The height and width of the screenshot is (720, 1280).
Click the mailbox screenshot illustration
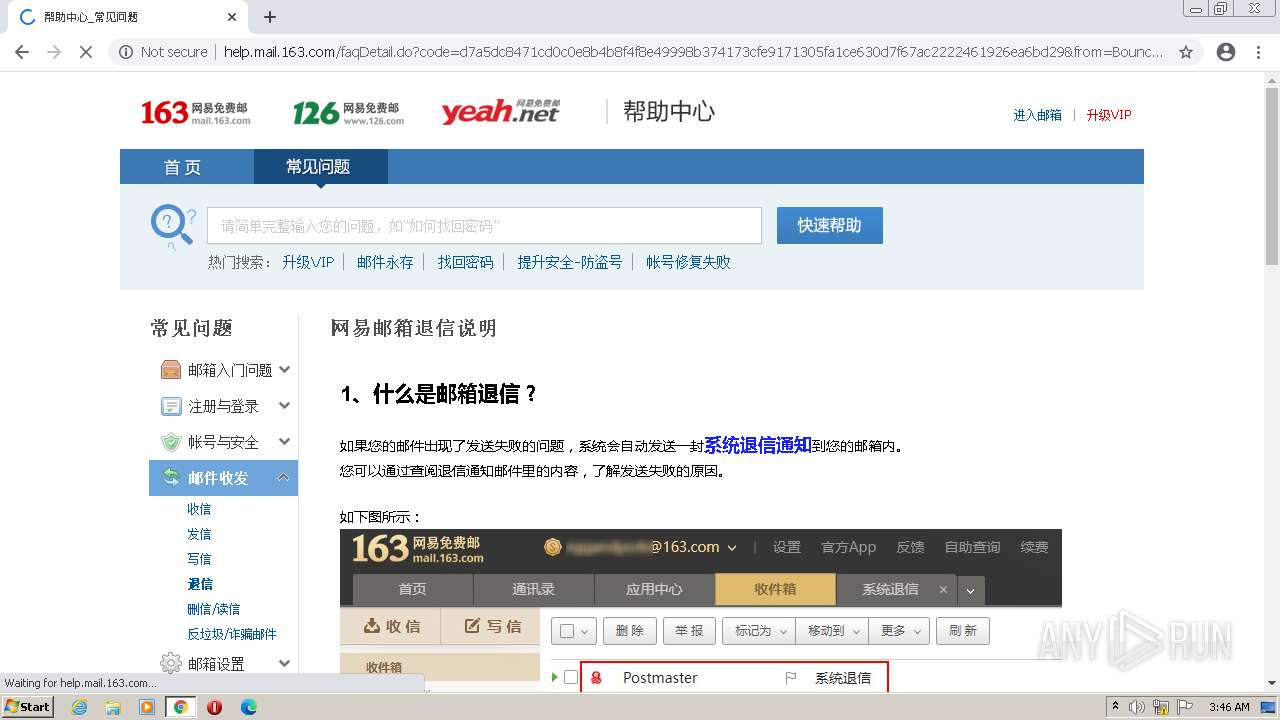tap(700, 610)
